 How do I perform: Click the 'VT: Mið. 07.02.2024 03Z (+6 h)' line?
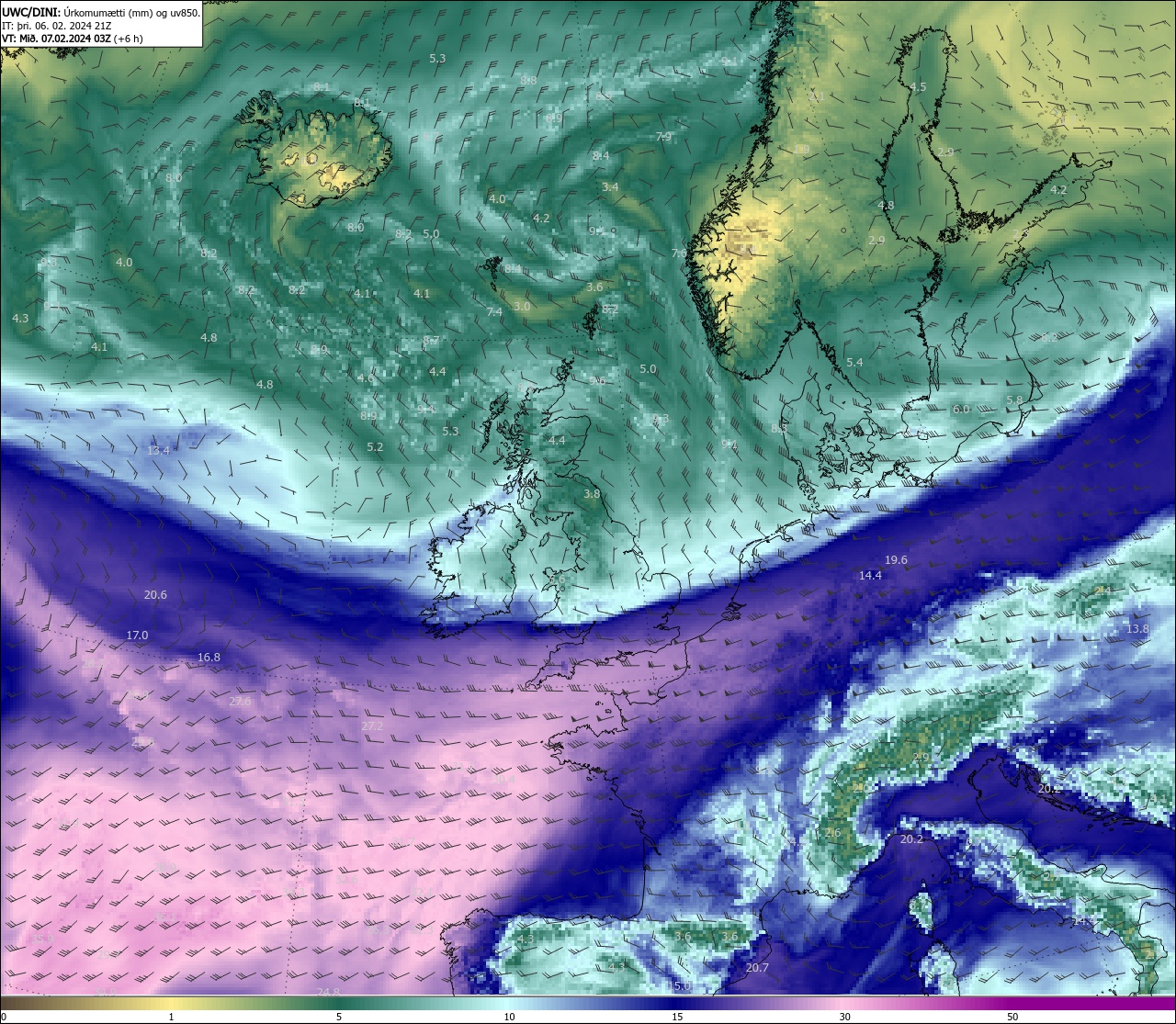point(73,39)
